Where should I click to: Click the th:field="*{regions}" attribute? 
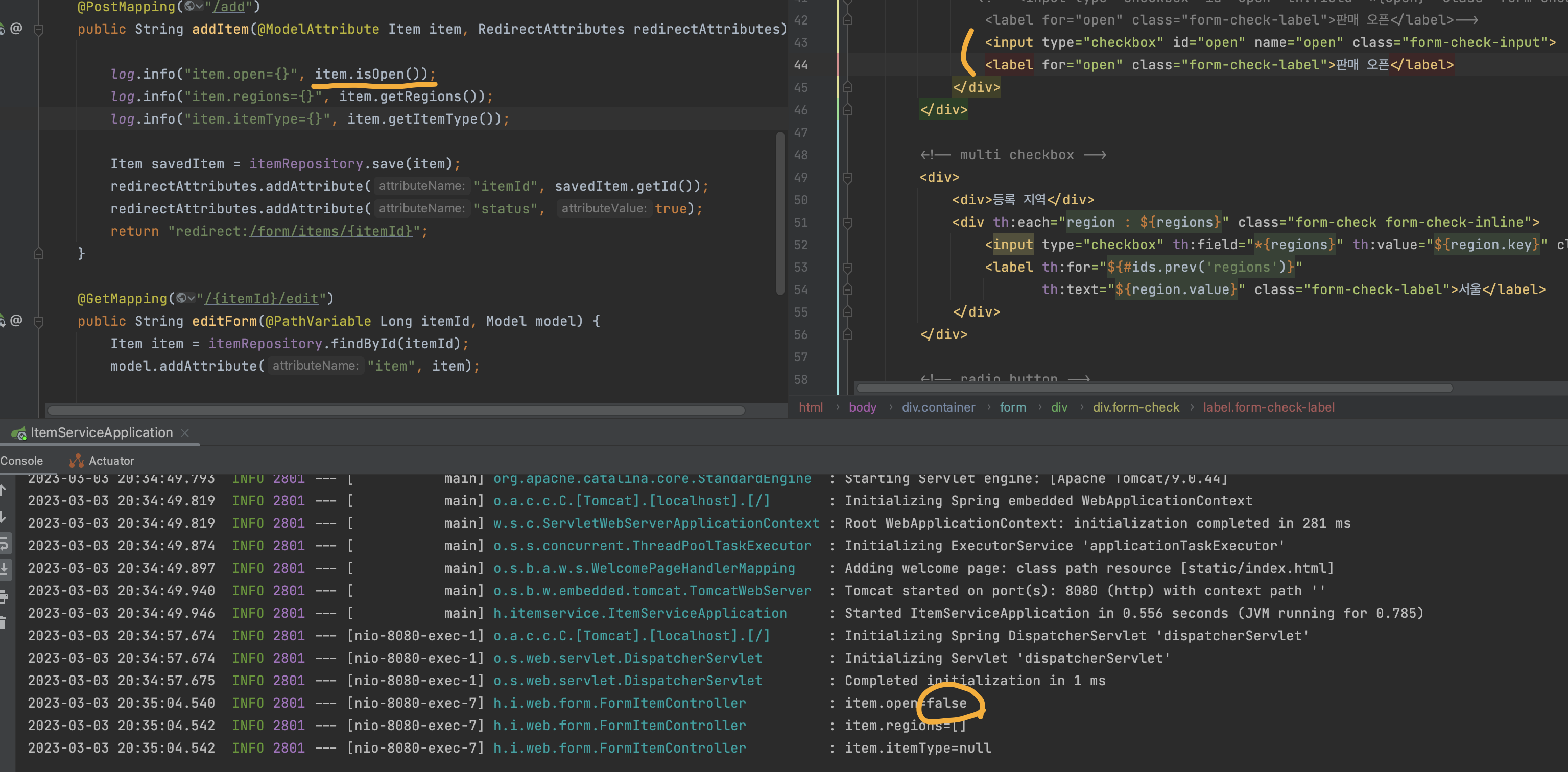coord(1258,245)
